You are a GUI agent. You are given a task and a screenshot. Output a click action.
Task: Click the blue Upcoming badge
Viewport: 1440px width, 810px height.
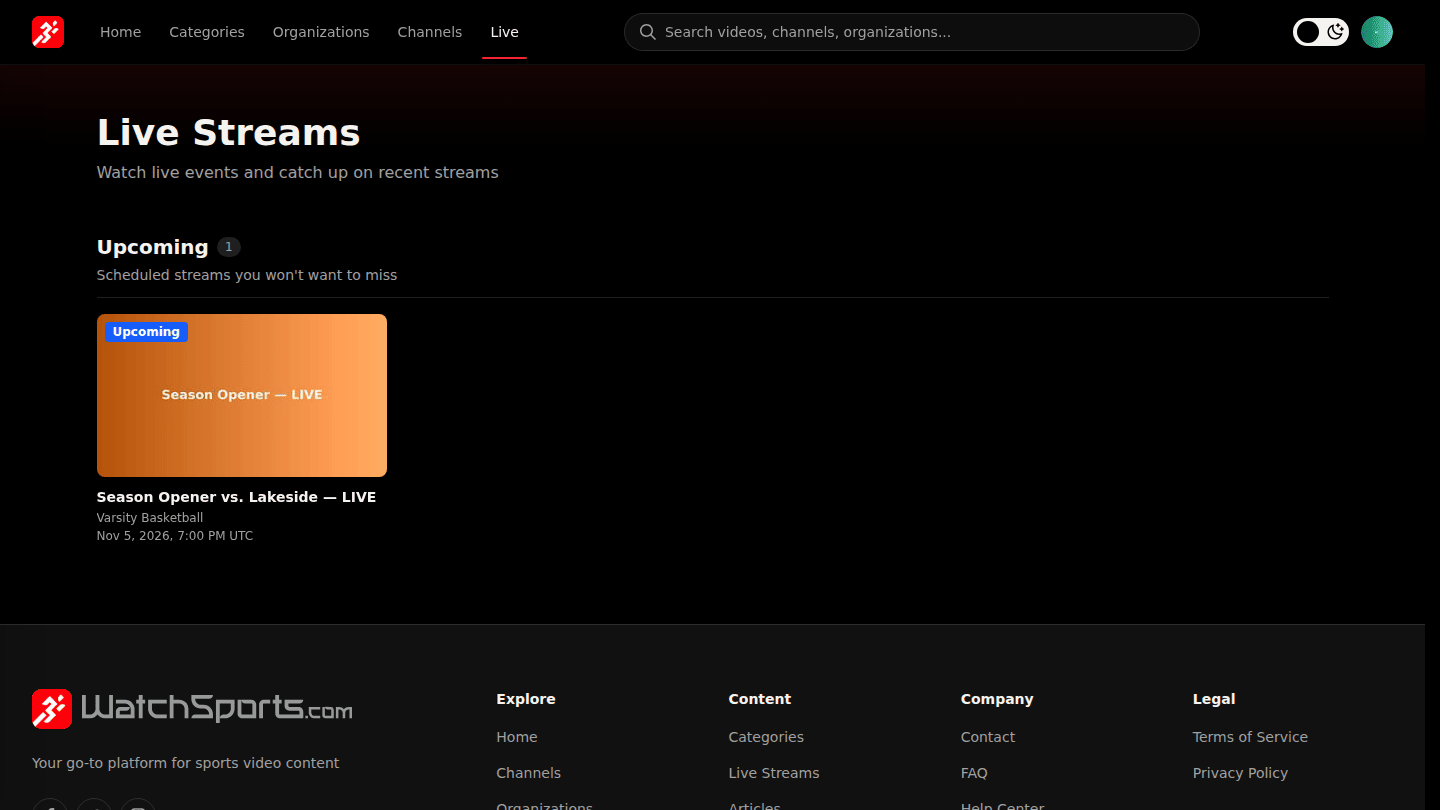[x=146, y=332]
